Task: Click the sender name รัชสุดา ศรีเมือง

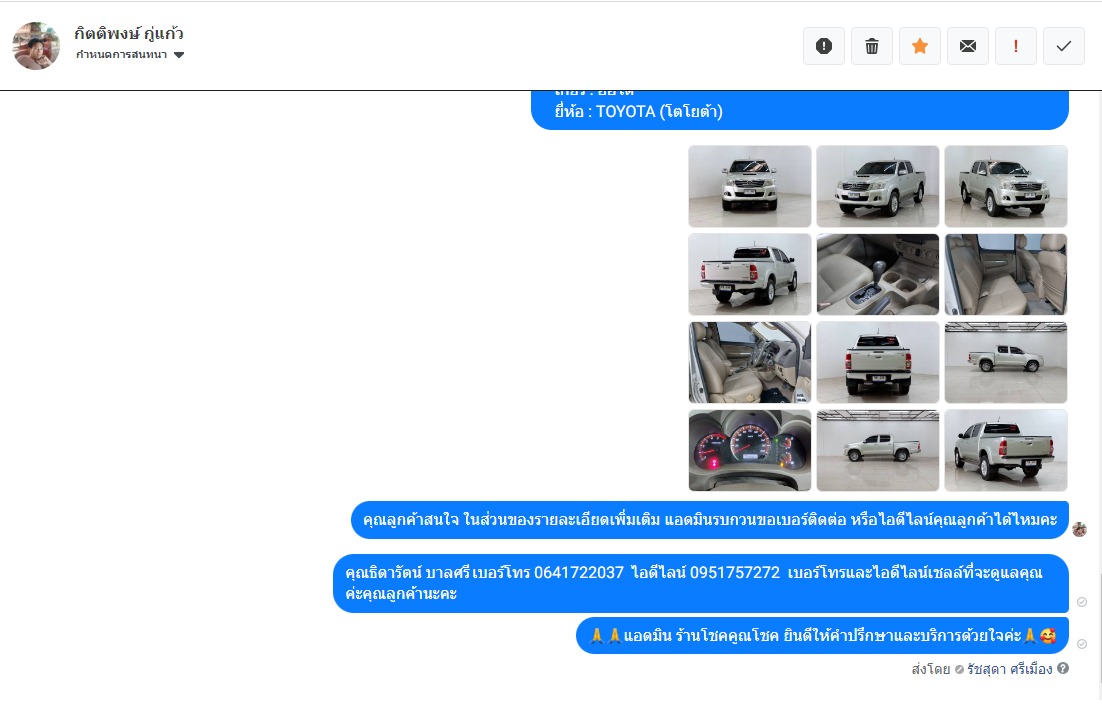Action: point(1009,669)
